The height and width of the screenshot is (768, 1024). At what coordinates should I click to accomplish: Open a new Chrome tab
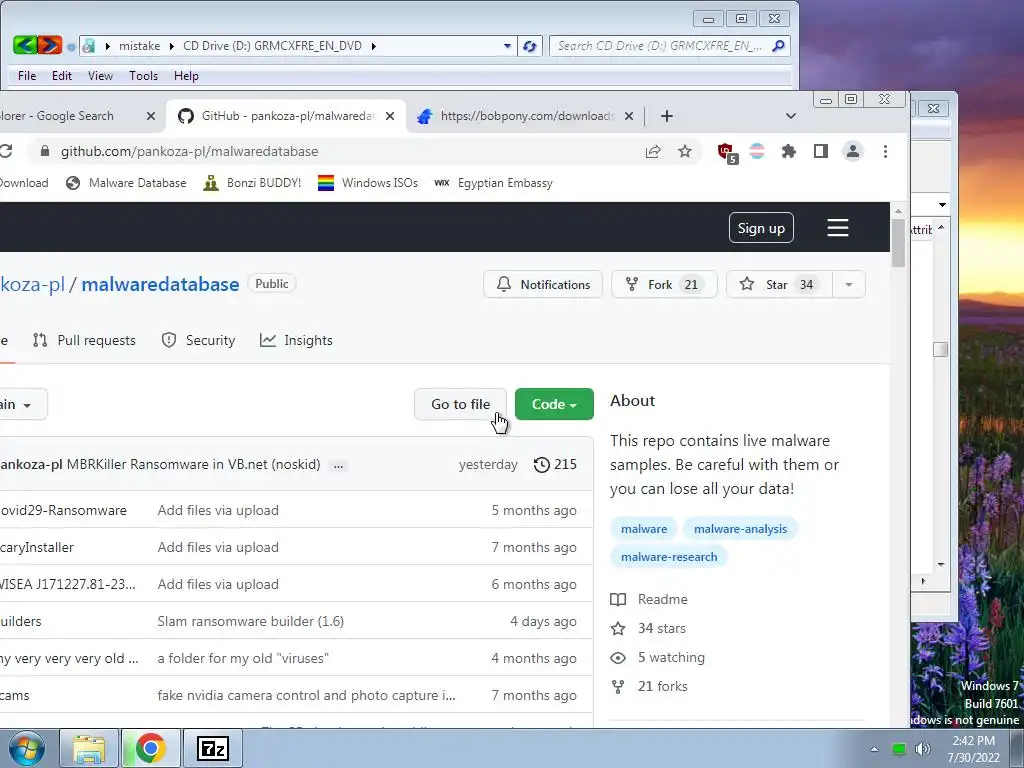tap(666, 116)
